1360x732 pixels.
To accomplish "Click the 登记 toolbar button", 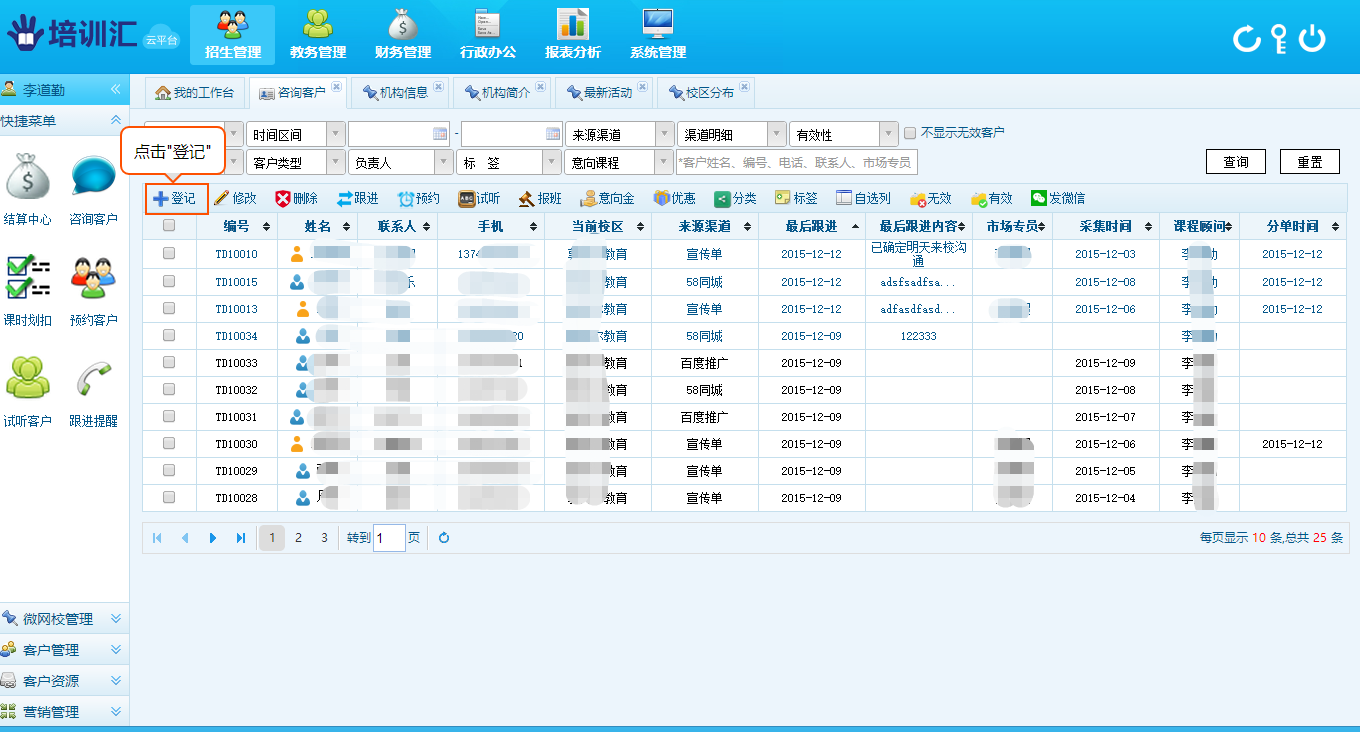I will [176, 199].
